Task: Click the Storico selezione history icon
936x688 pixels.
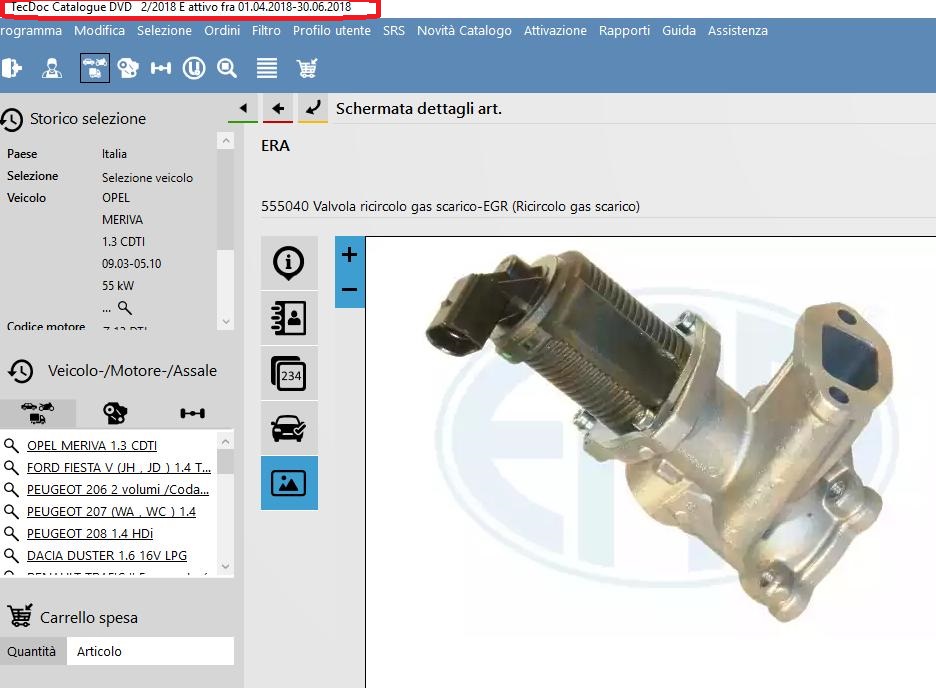Action: tap(12, 119)
